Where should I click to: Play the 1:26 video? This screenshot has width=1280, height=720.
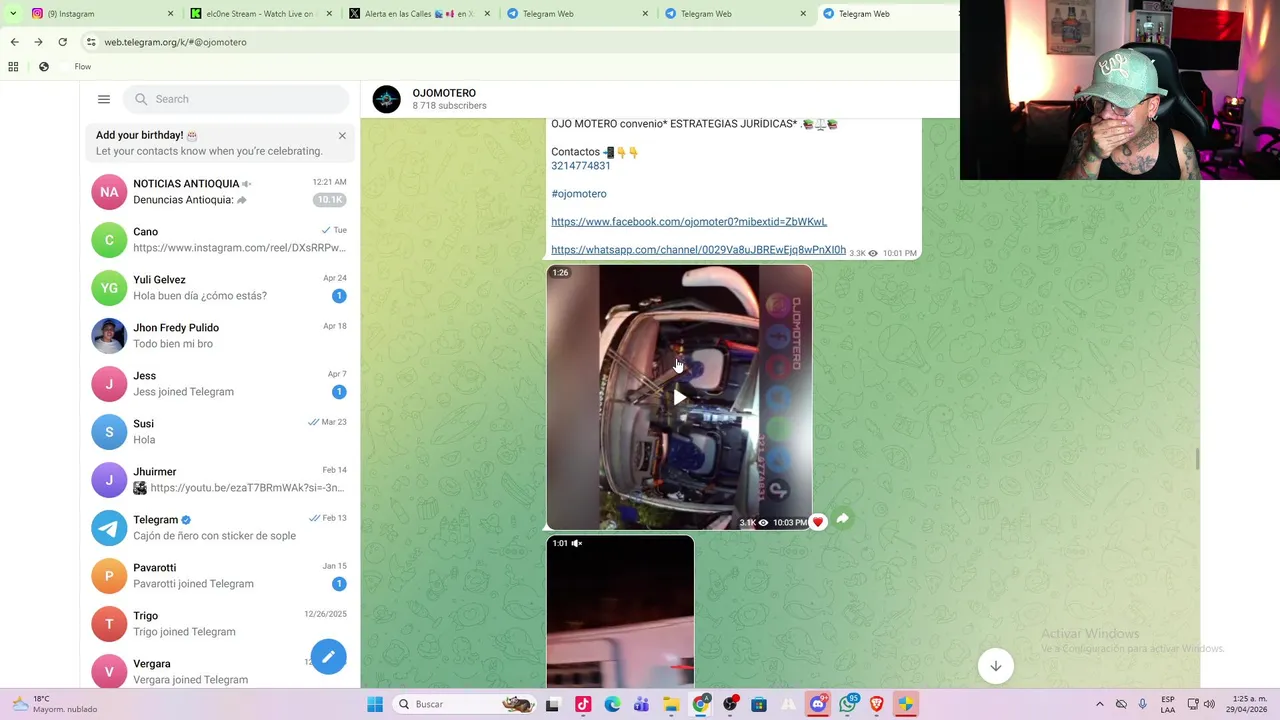(679, 398)
